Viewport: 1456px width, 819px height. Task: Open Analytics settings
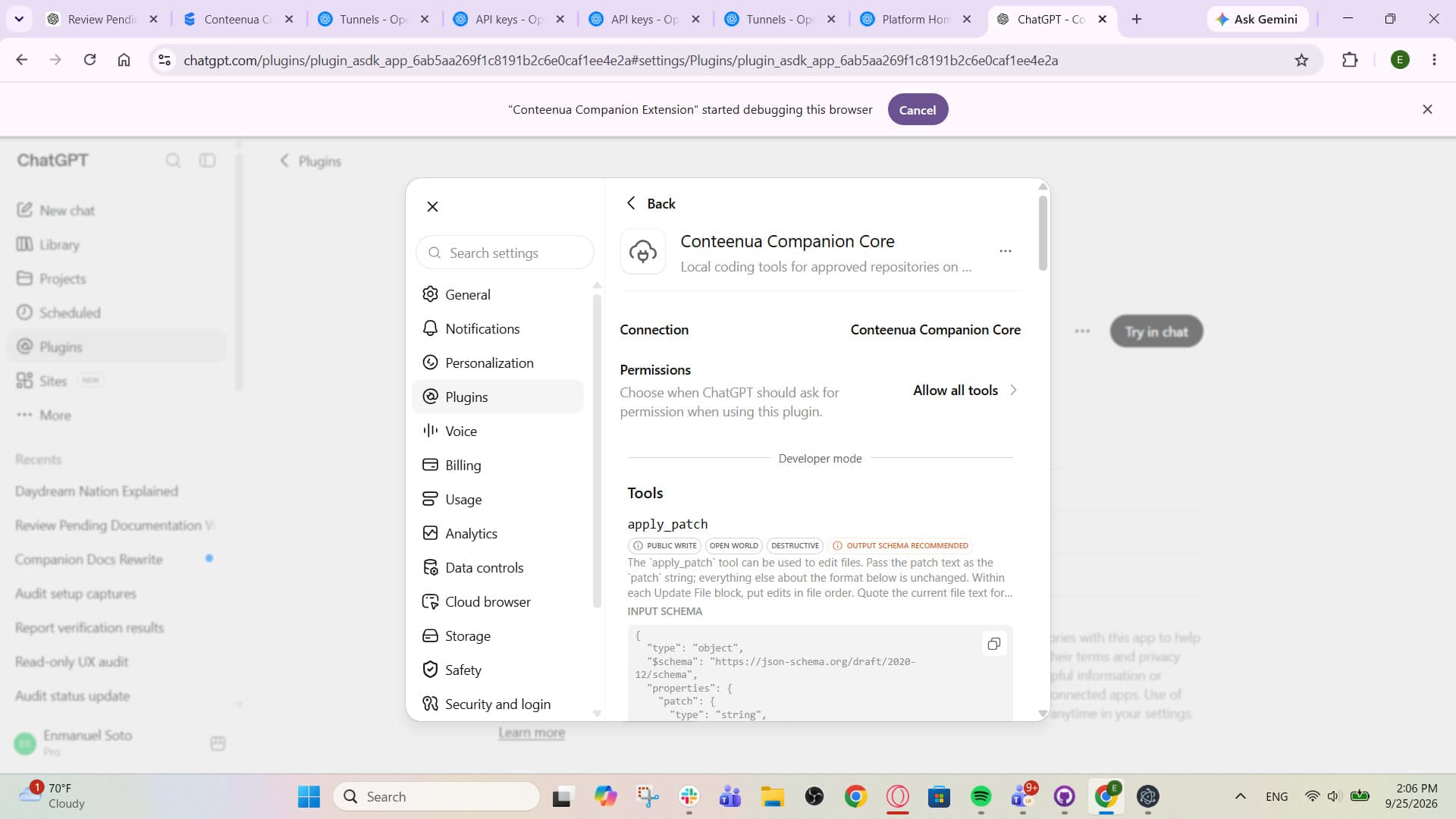point(497,533)
